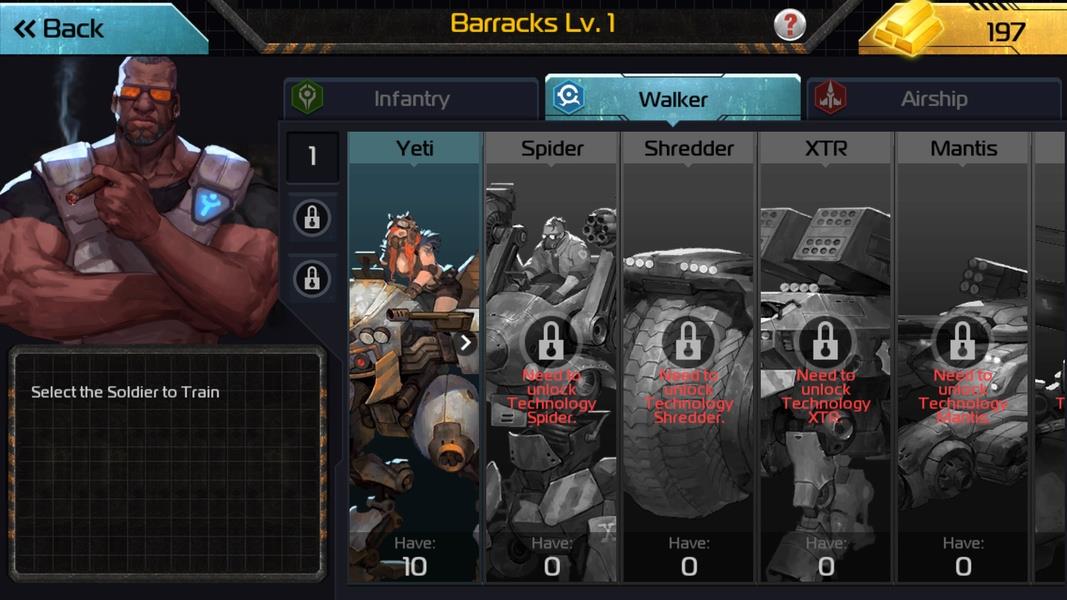Viewport: 1067px width, 600px height.
Task: Click the red Airship emblem icon
Action: tap(830, 97)
